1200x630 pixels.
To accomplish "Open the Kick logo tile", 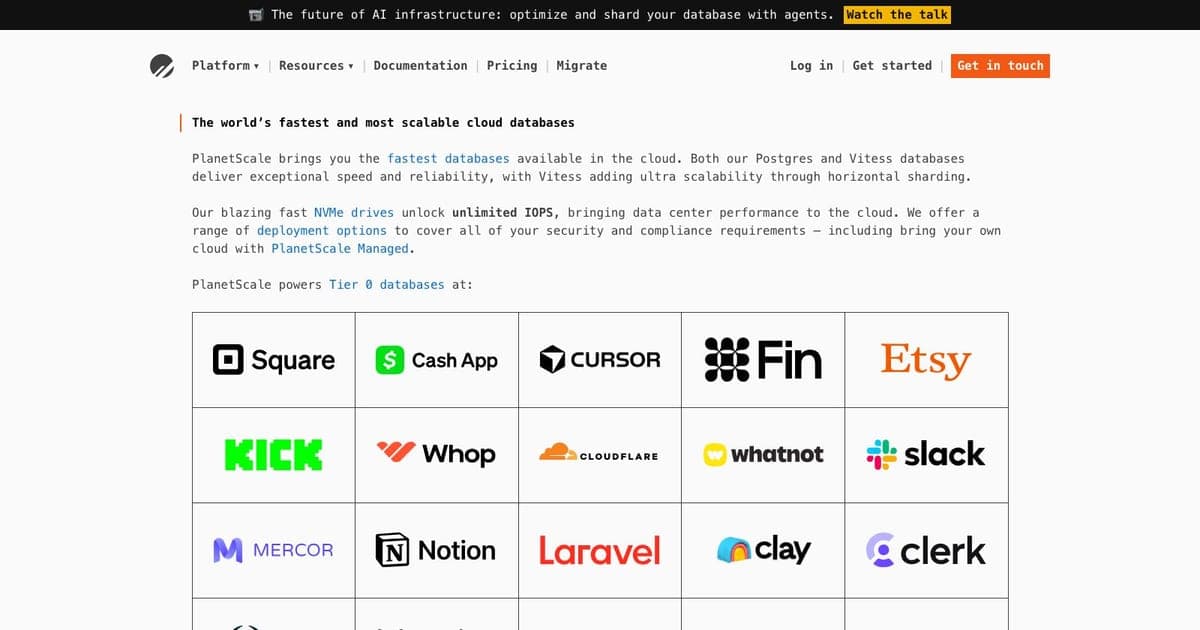I will 274,455.
